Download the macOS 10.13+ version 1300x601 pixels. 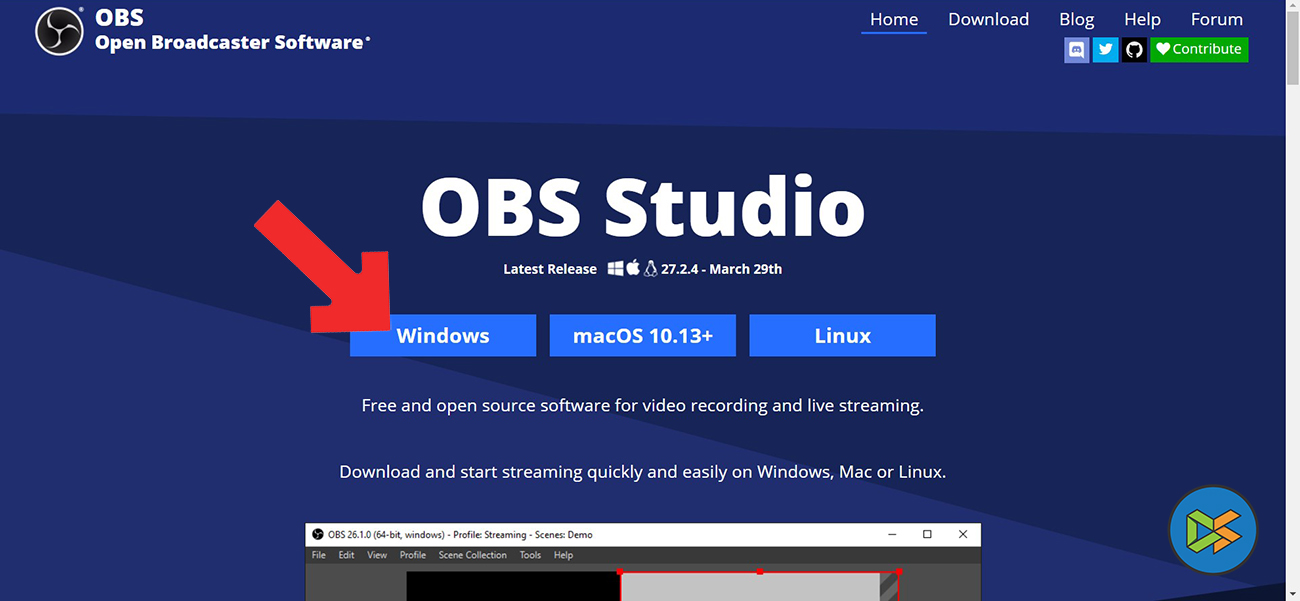pos(643,336)
